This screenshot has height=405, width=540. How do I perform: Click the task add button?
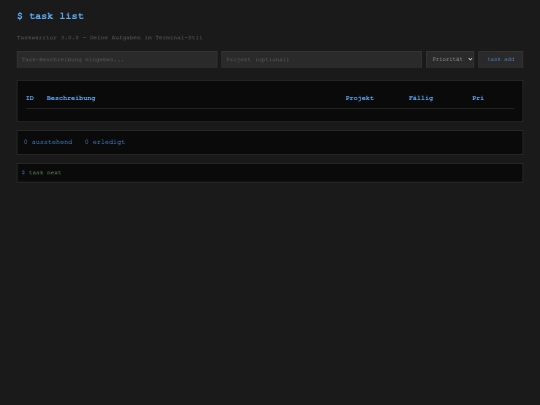pos(500,59)
